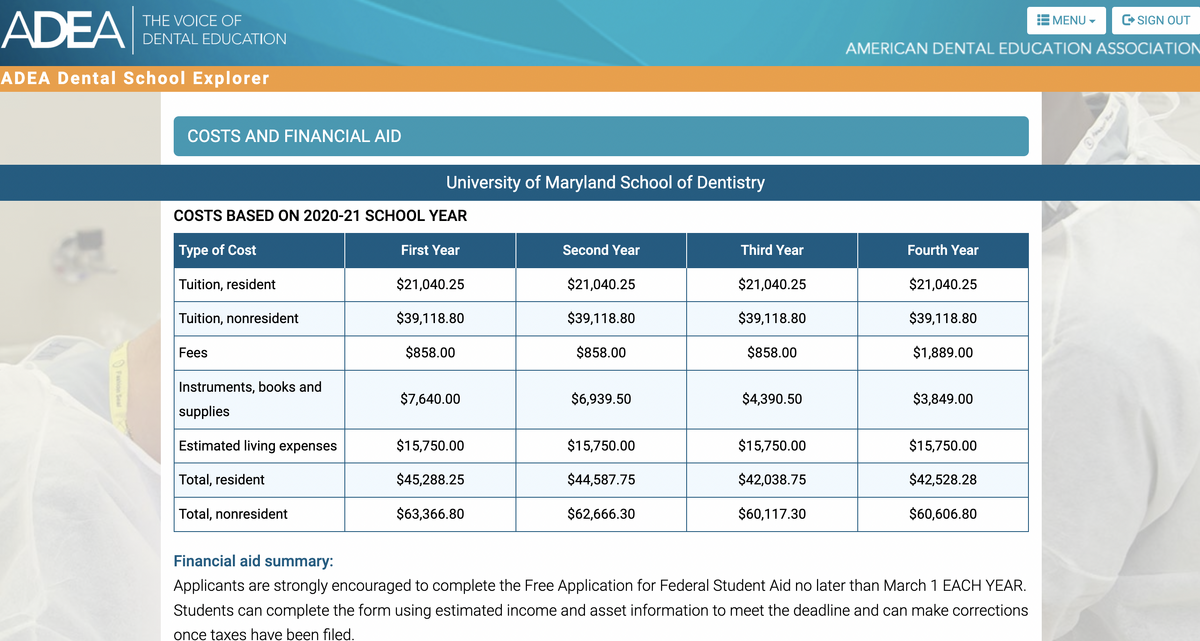This screenshot has height=641, width=1200.
Task: Open the MENU button
Action: 1066,20
